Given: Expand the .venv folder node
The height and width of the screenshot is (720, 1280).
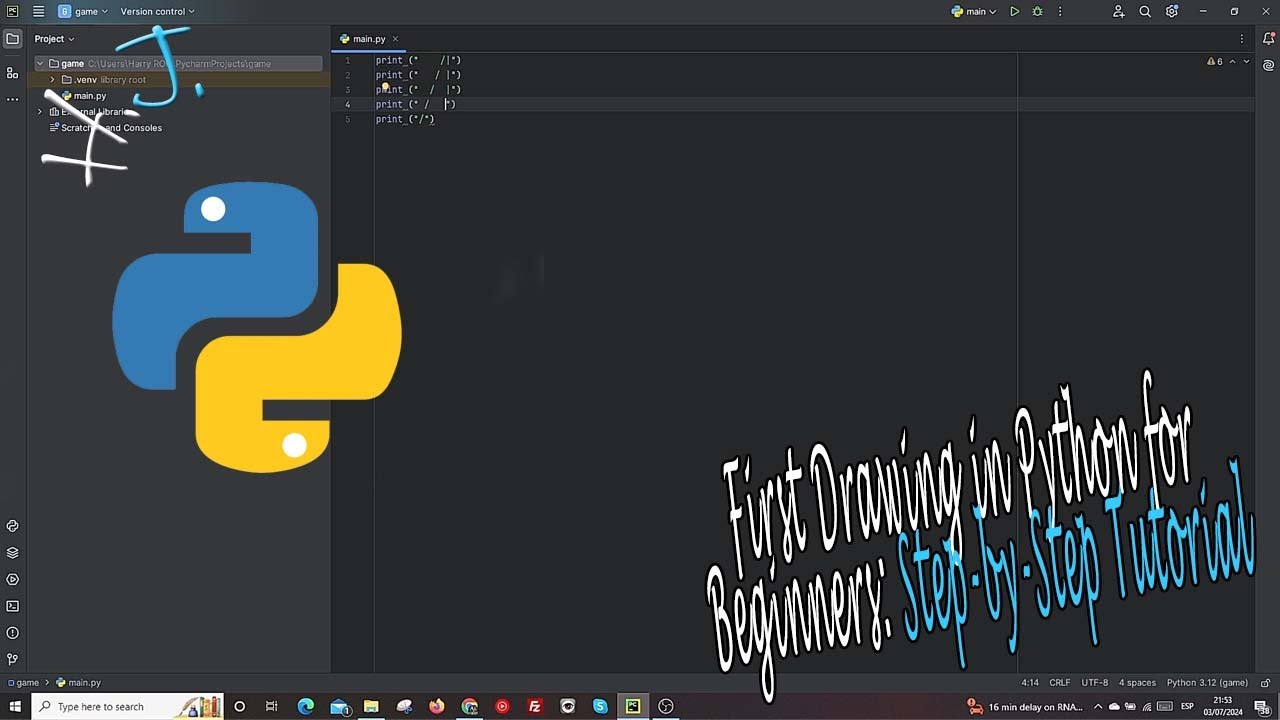Looking at the screenshot, I should (x=52, y=79).
